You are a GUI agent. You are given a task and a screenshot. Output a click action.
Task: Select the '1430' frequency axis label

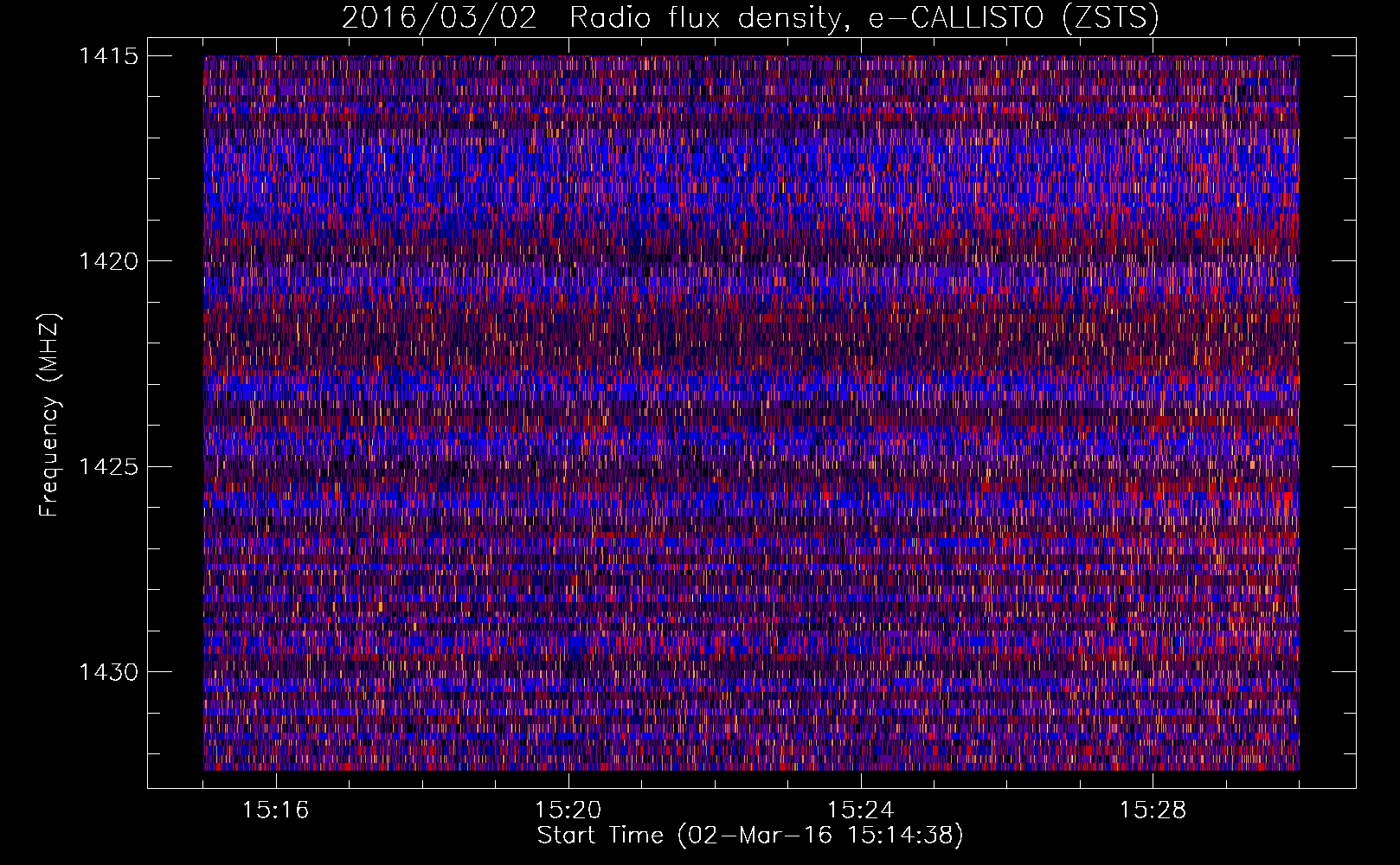[108, 672]
